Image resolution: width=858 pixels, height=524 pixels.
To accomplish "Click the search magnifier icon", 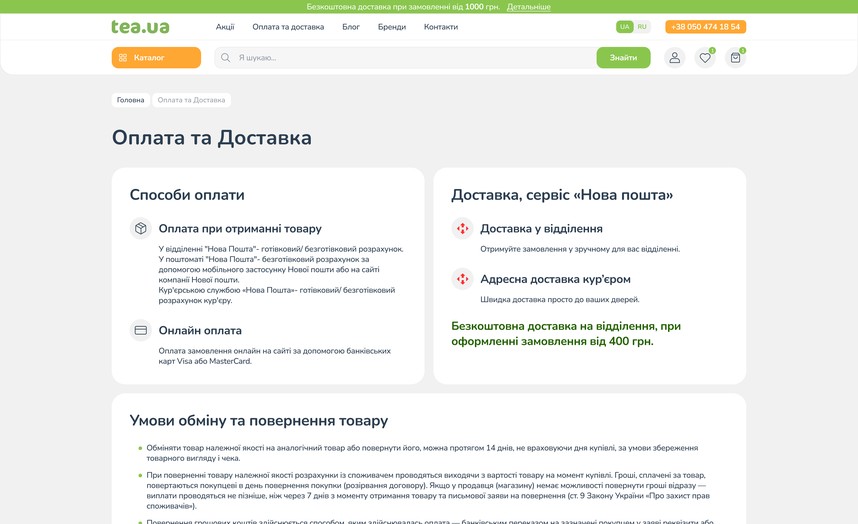I will coord(225,57).
